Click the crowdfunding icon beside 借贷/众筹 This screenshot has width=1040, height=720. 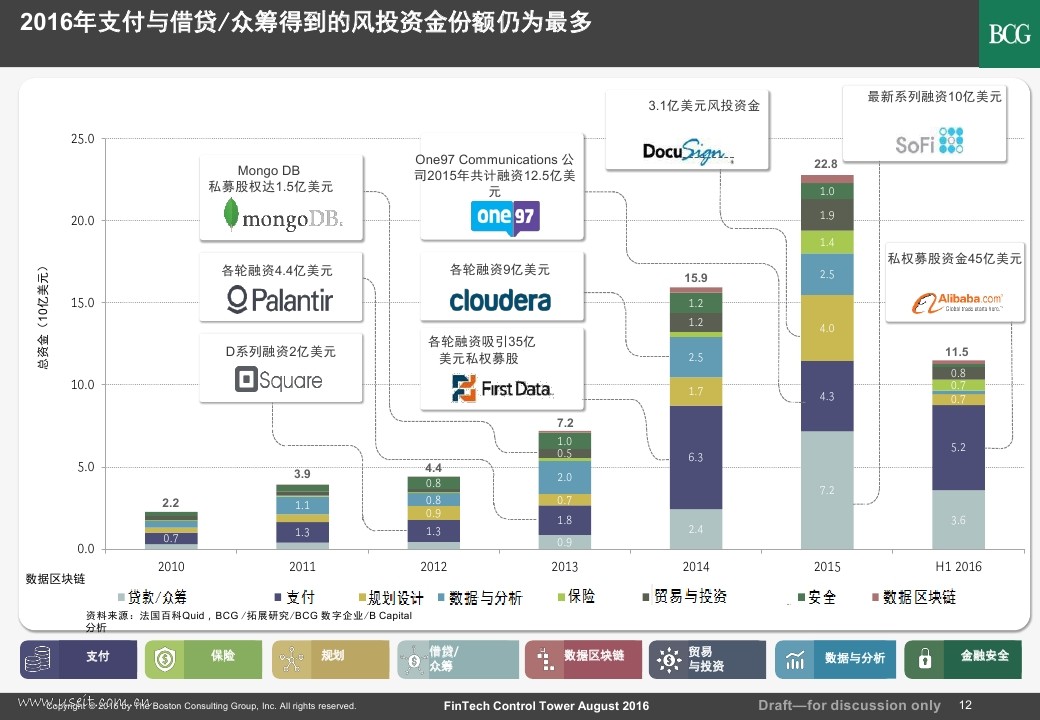[414, 660]
